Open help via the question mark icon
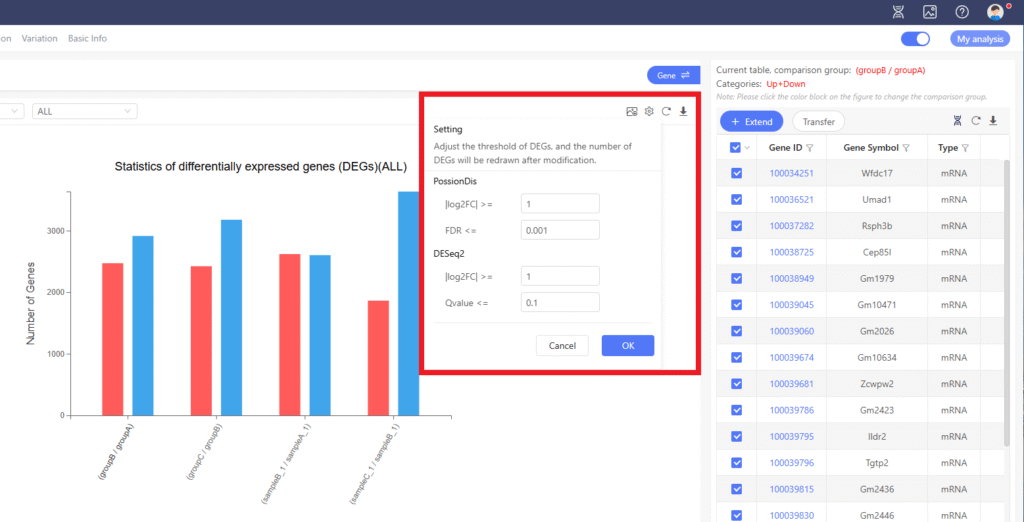 click(962, 12)
